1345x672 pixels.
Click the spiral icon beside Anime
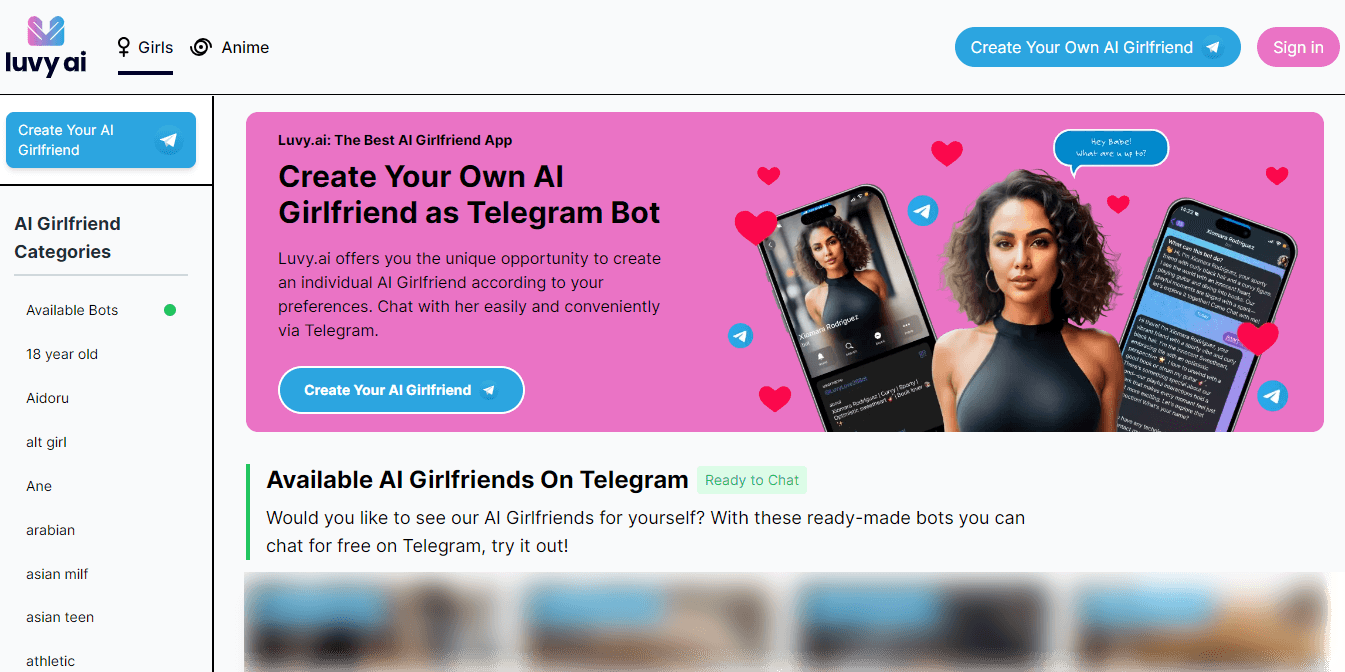tap(201, 47)
